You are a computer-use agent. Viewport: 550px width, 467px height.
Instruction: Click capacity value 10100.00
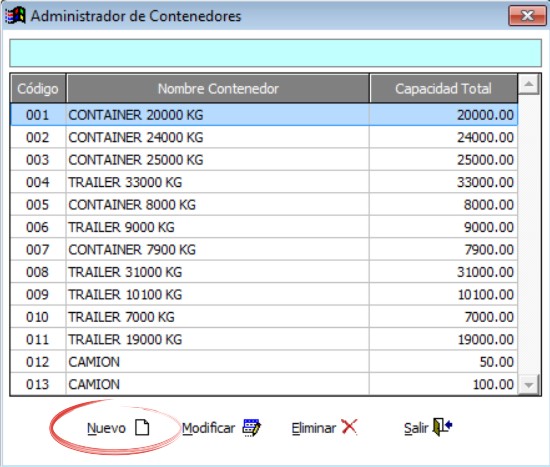point(486,294)
